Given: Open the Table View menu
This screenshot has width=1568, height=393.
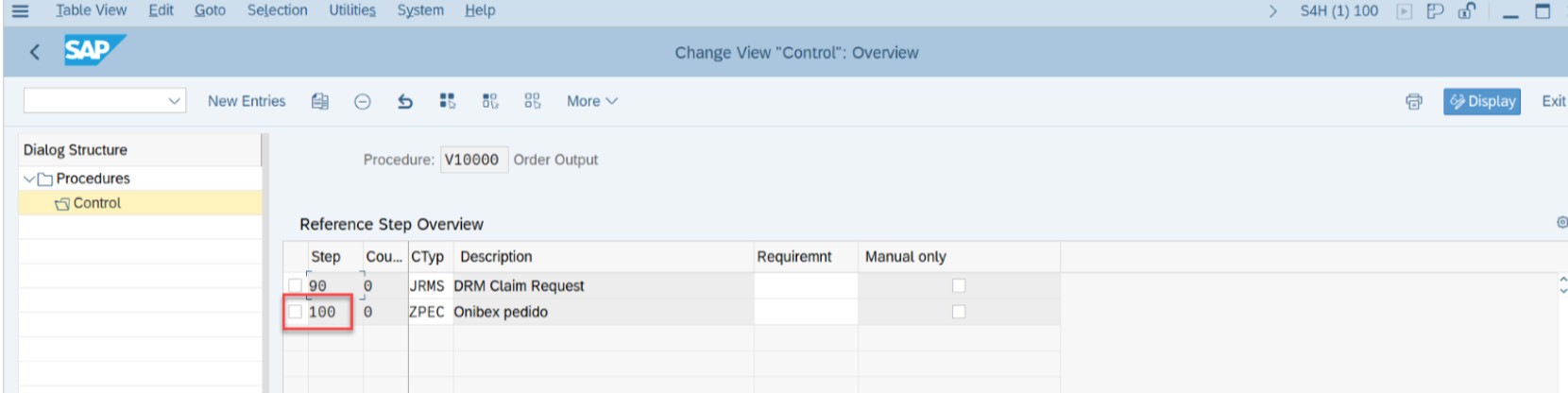Looking at the screenshot, I should (x=91, y=10).
